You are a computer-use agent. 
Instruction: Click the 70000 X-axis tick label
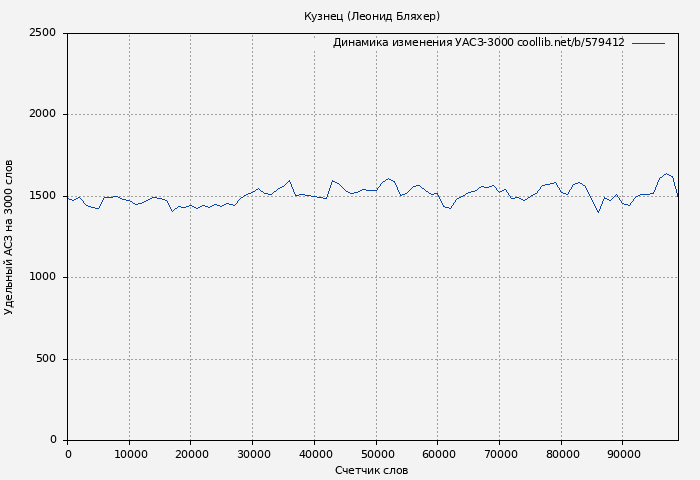point(499,454)
